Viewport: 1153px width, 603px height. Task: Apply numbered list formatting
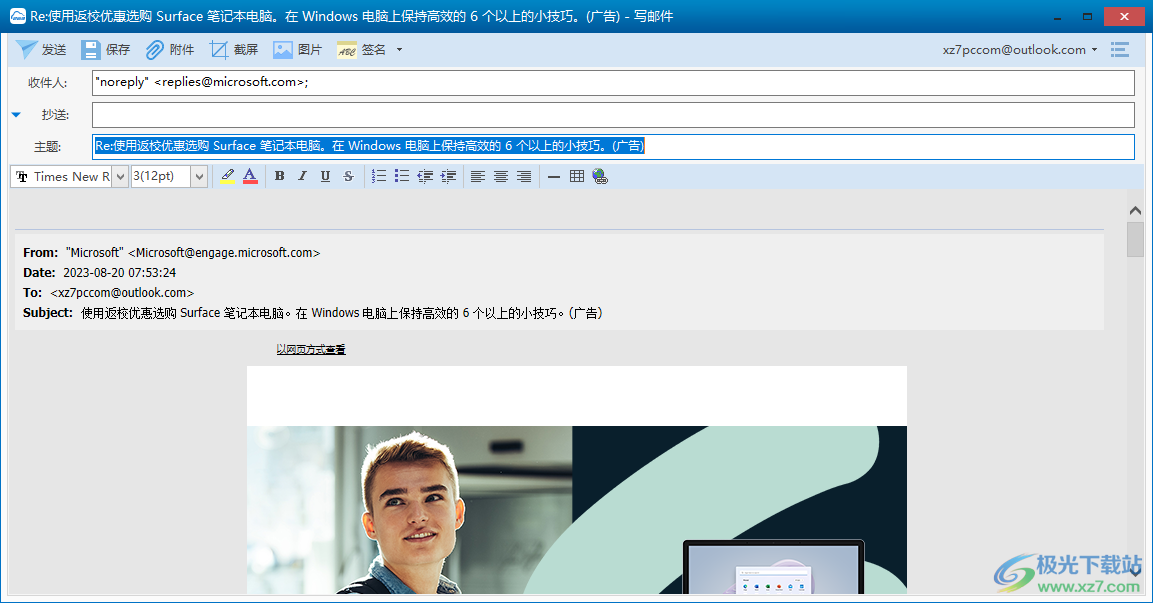coord(379,177)
